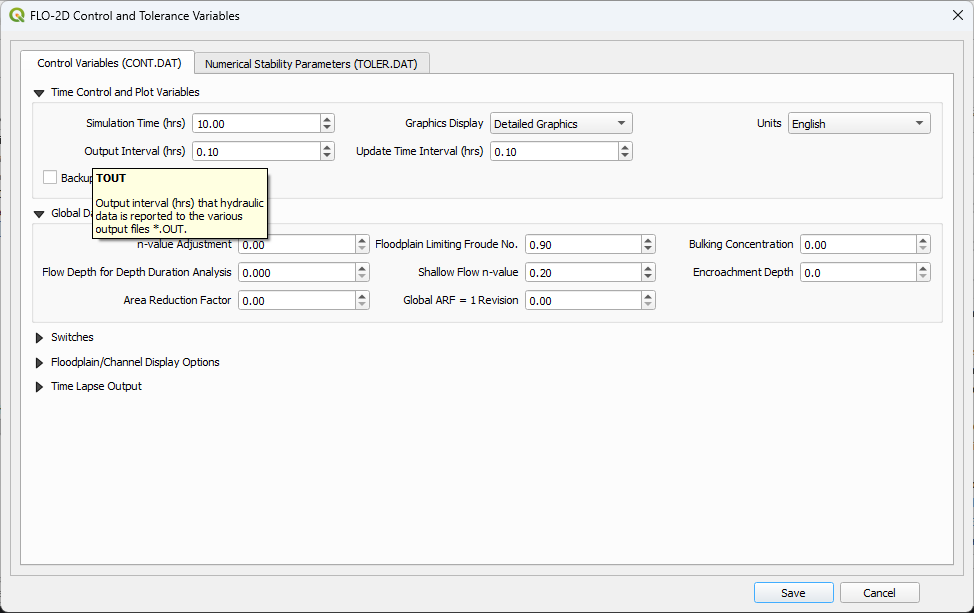Select the Control Variables (CONT.DAT) tab
The height and width of the screenshot is (613, 974).
coord(109,63)
